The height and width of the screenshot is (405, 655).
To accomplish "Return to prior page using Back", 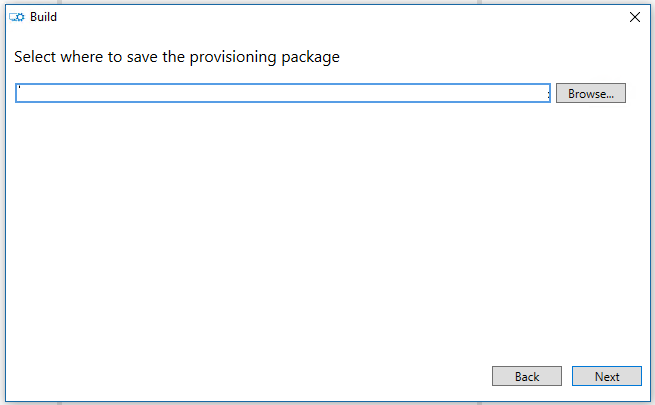I will click(x=526, y=376).
